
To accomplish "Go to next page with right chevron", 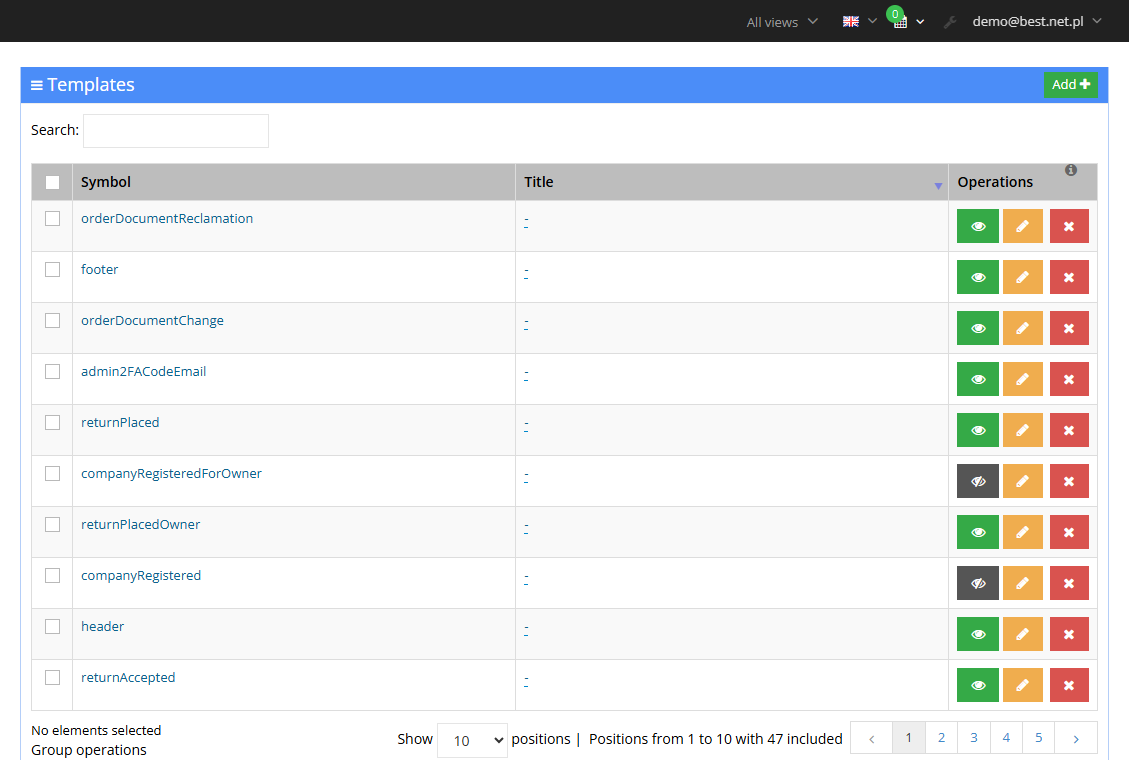I will tap(1076, 738).
